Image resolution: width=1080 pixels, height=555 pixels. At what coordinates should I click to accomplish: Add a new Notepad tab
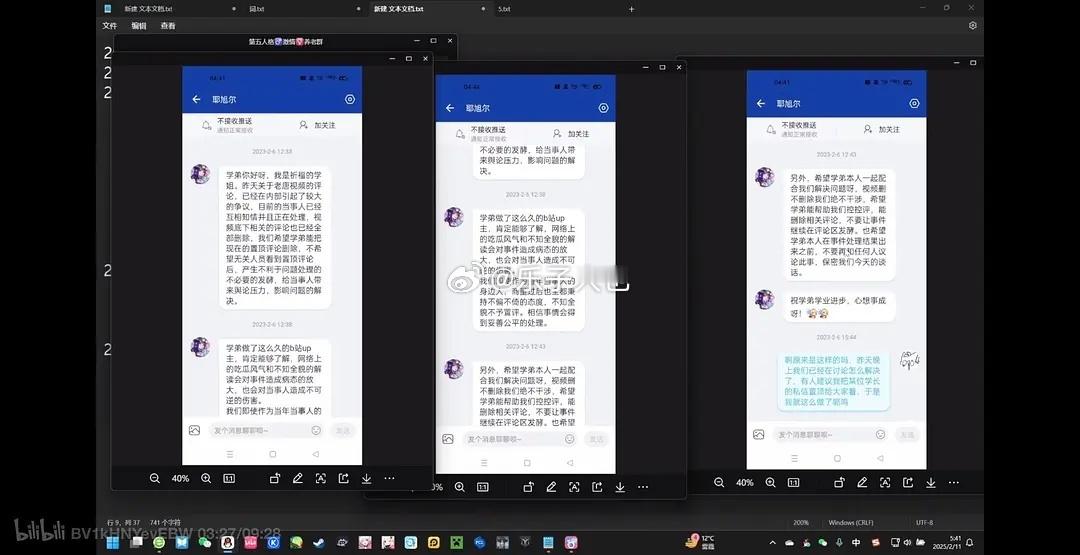(632, 9)
